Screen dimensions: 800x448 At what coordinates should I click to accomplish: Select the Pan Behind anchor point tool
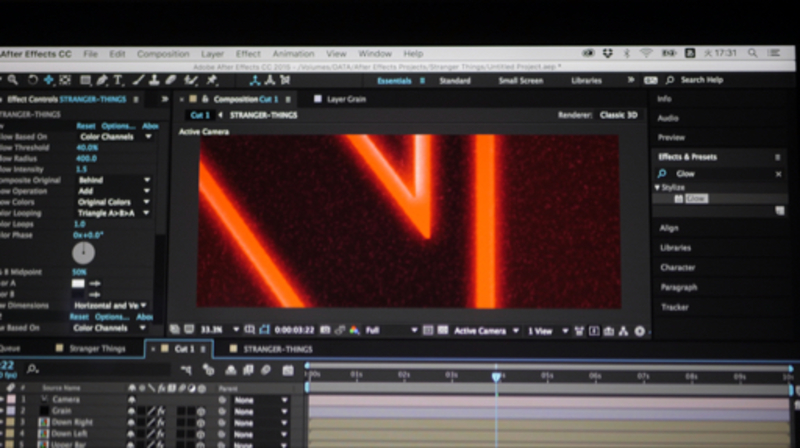coord(65,80)
